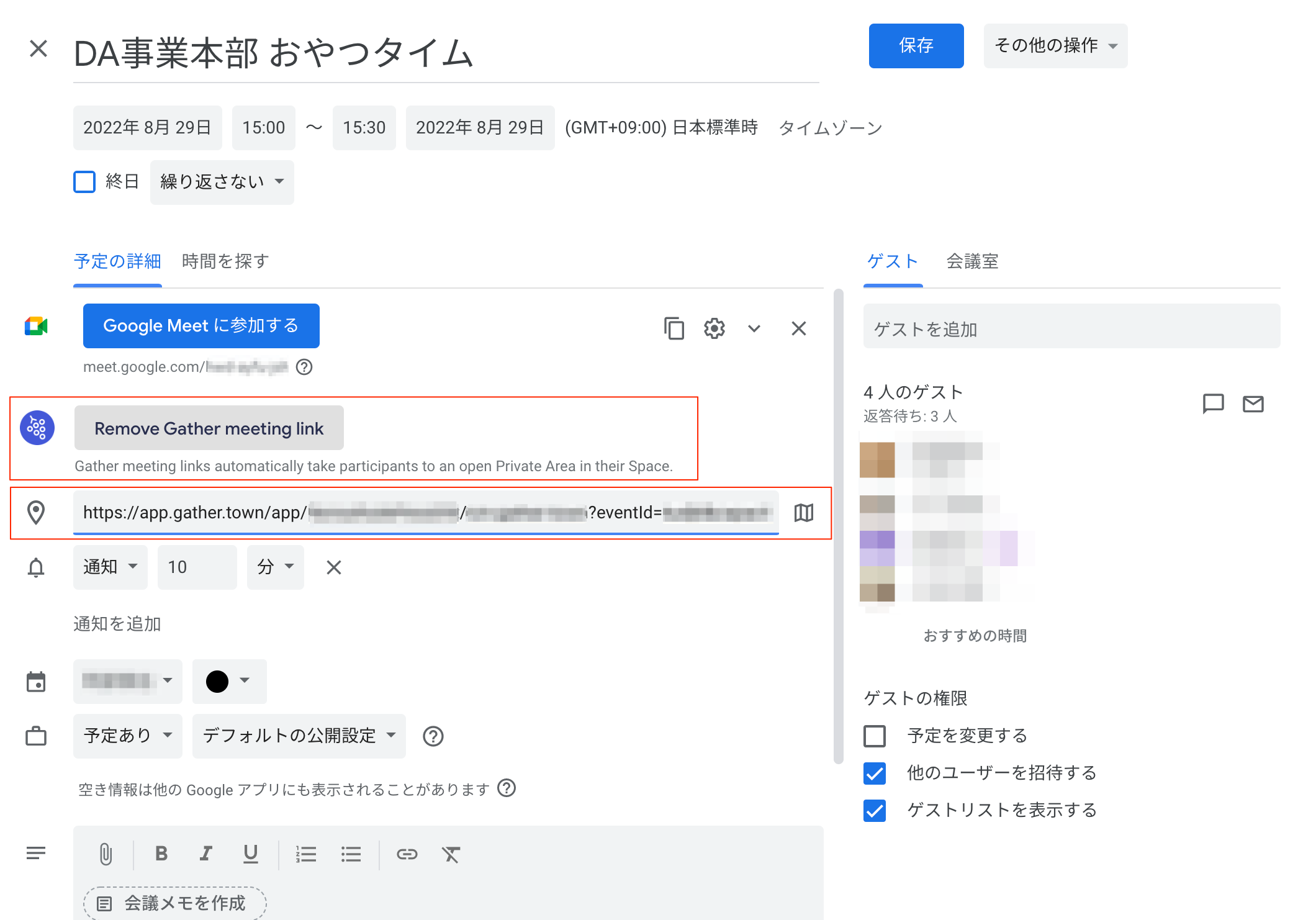Insert a bulleted list in description
The width and height of the screenshot is (1316, 920).
(x=351, y=854)
